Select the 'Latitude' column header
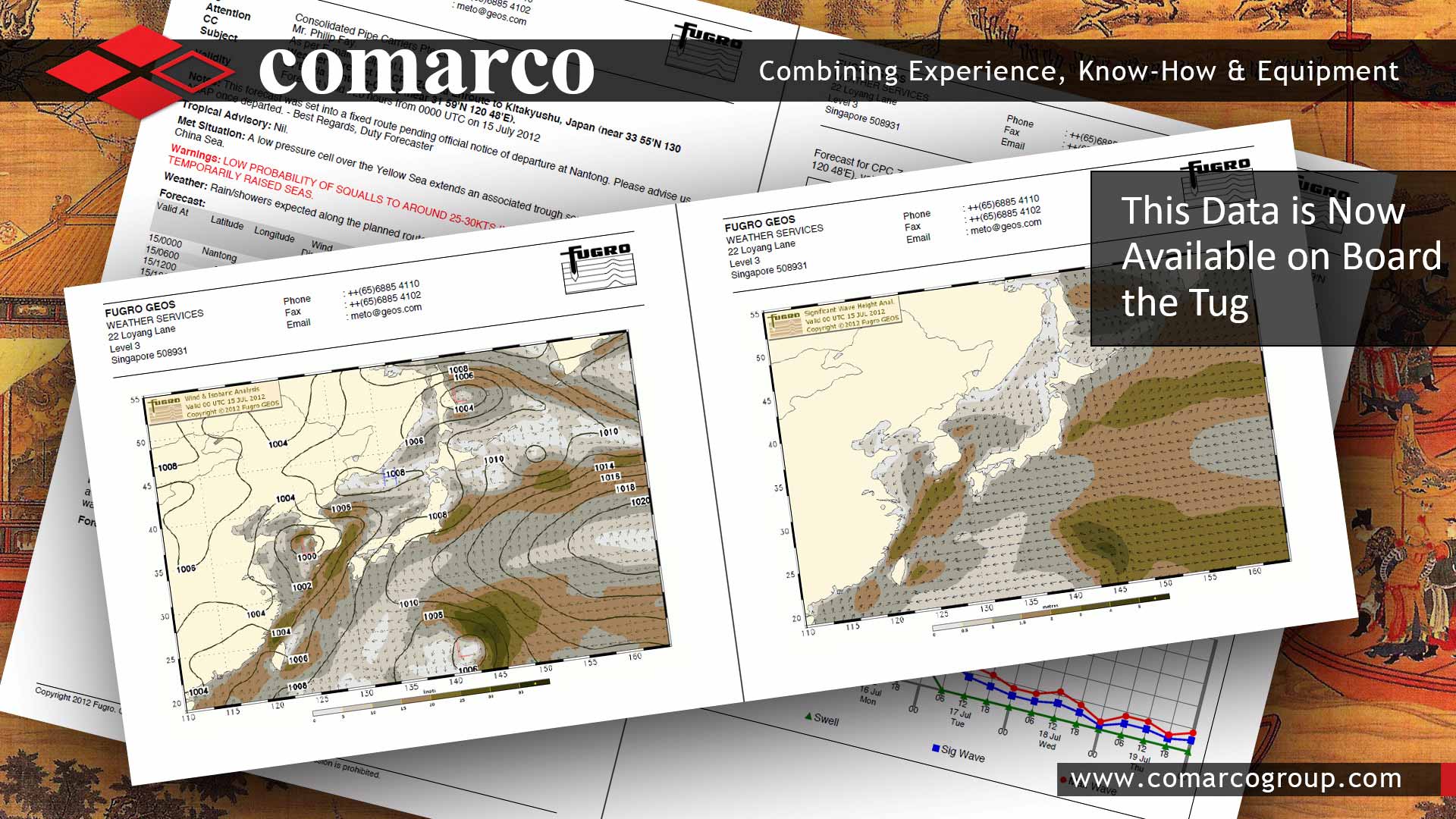Image resolution: width=1456 pixels, height=819 pixels. (227, 224)
